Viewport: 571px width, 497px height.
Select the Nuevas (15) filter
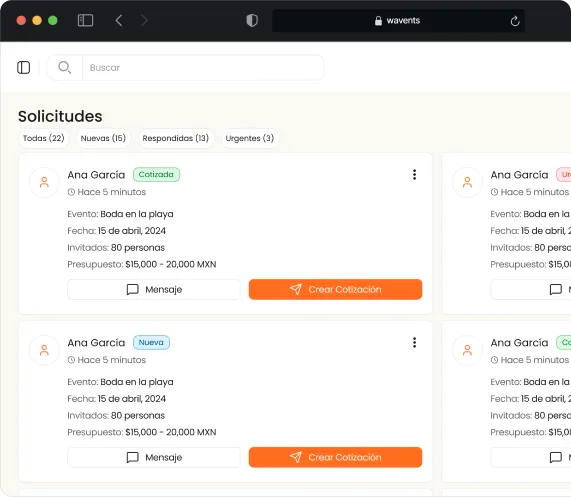coord(103,138)
